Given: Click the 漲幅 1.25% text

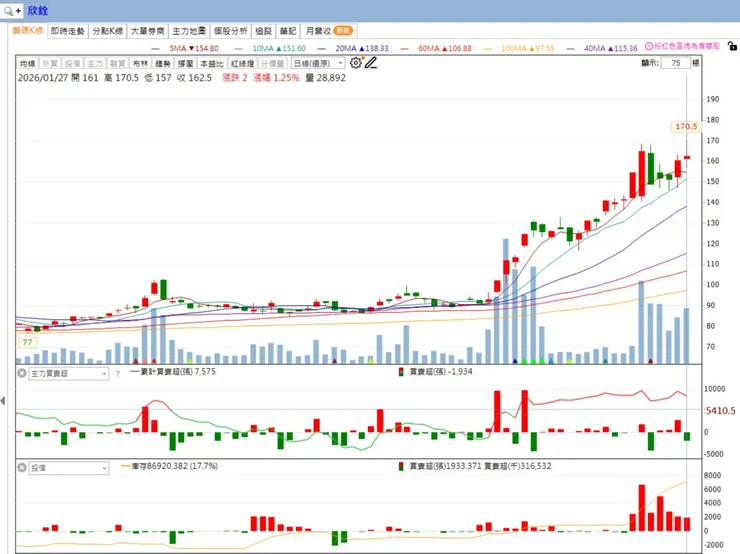Looking at the screenshot, I should click(276, 77).
